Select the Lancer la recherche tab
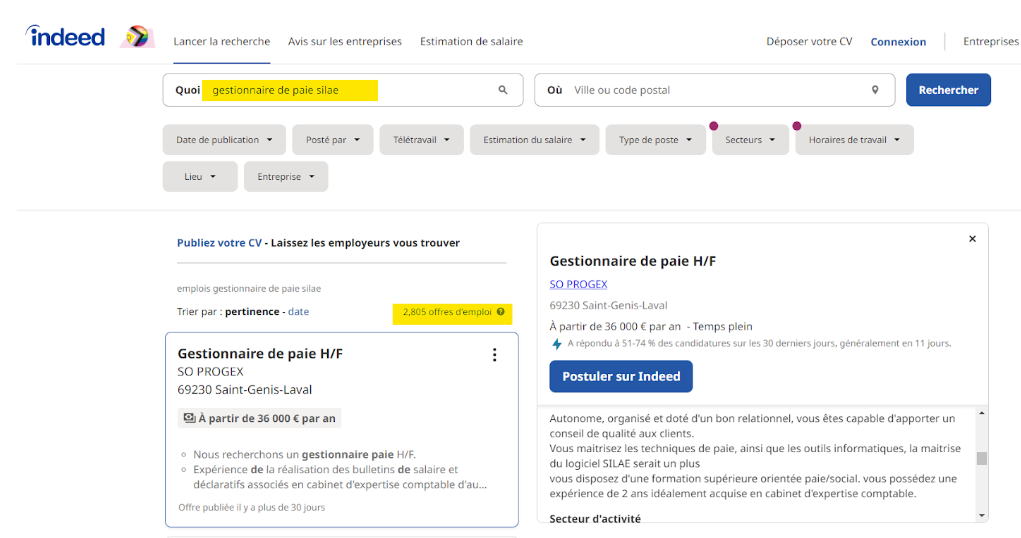 pos(221,41)
